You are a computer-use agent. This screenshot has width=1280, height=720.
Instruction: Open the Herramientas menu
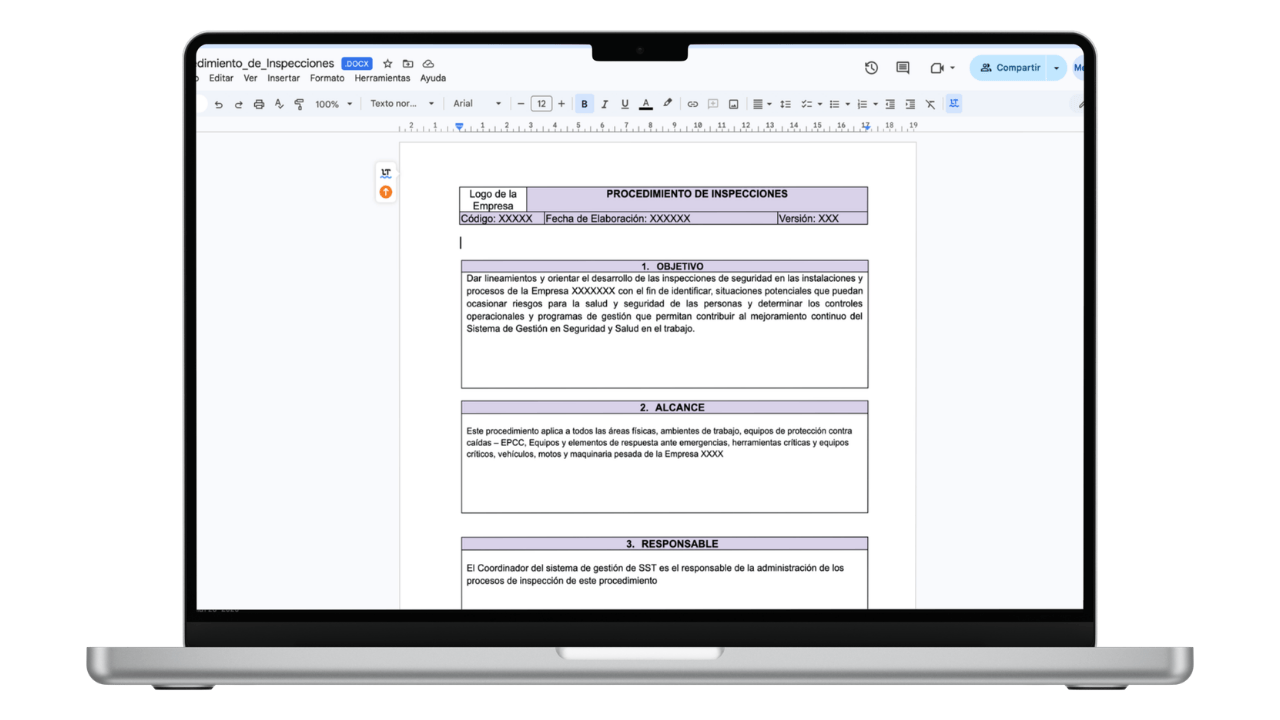[x=383, y=77]
